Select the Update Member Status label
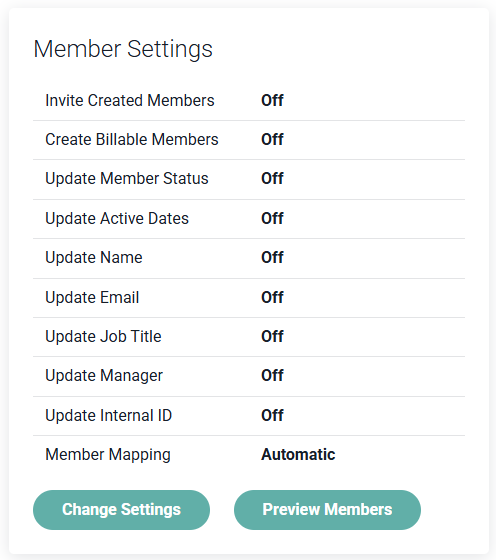 pyautogui.click(x=127, y=179)
